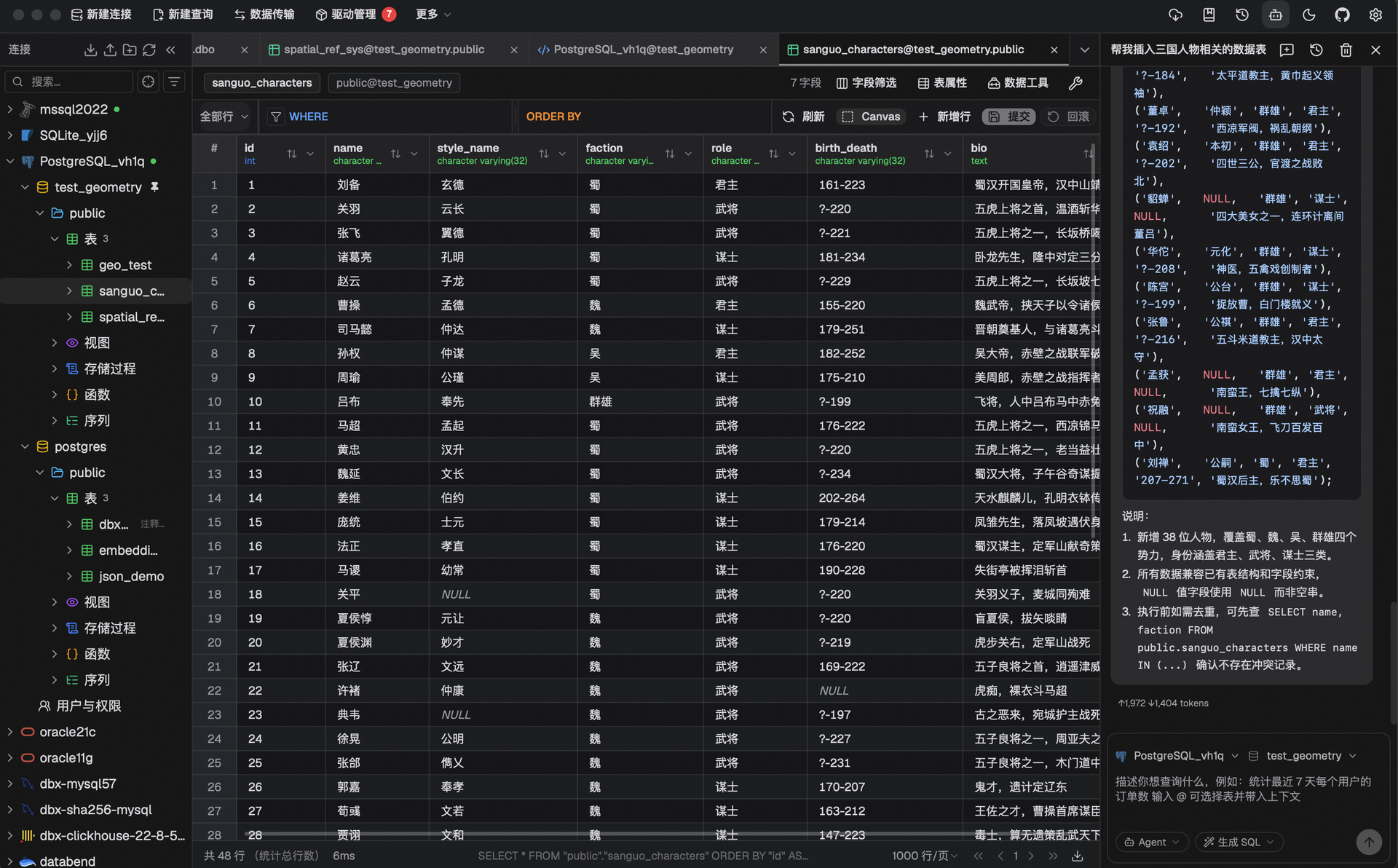The width and height of the screenshot is (1398, 868).
Task: Click the locate current target icon
Action: pyautogui.click(x=149, y=82)
